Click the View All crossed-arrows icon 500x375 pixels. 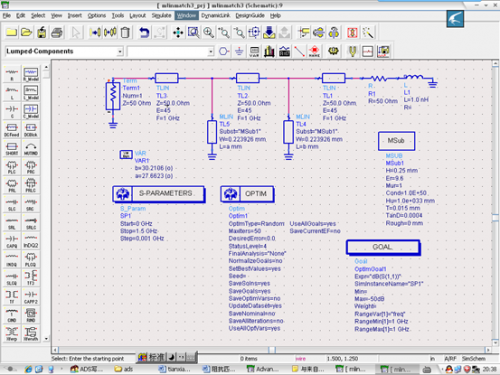click(178, 32)
